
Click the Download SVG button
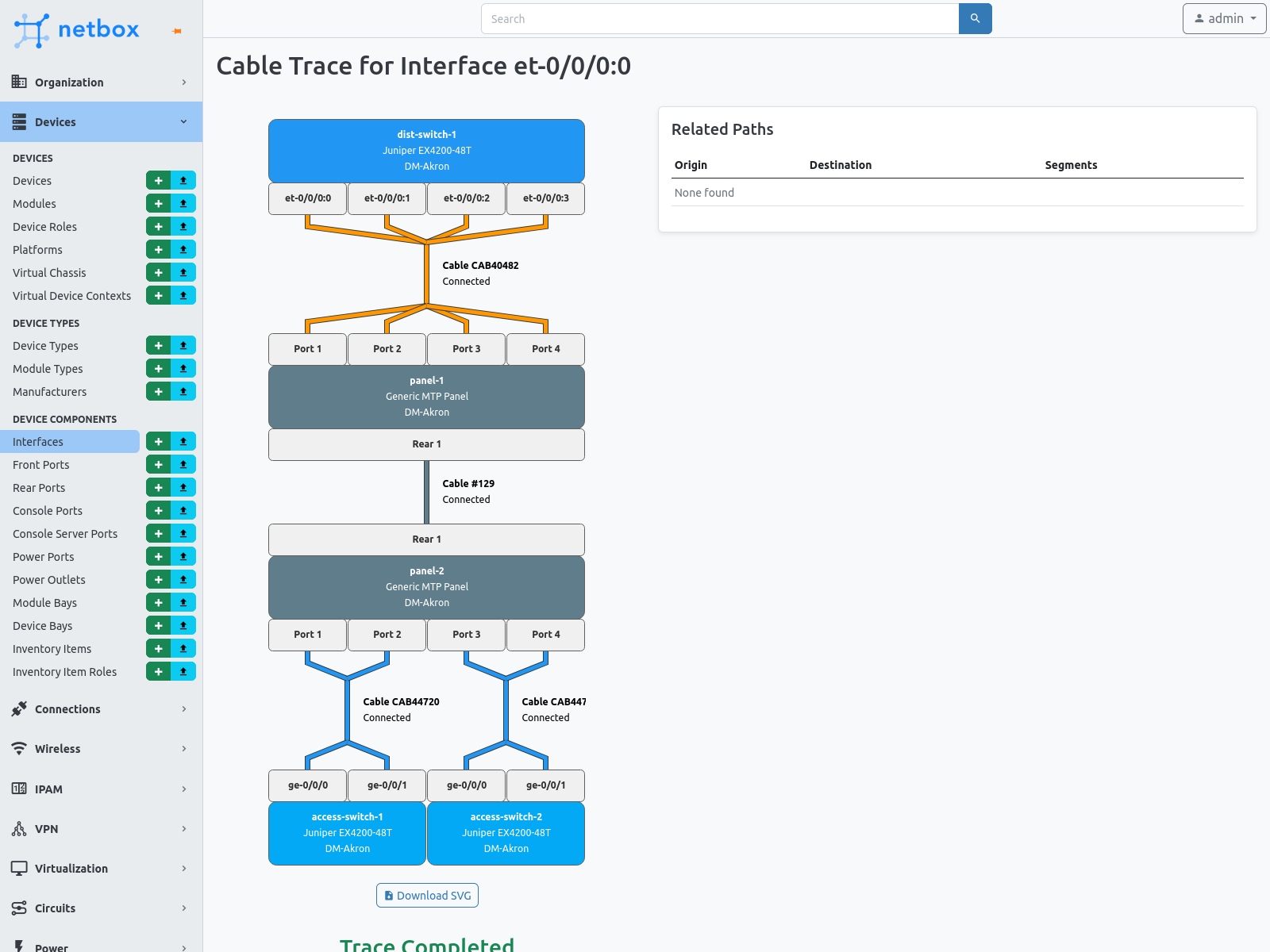point(427,895)
